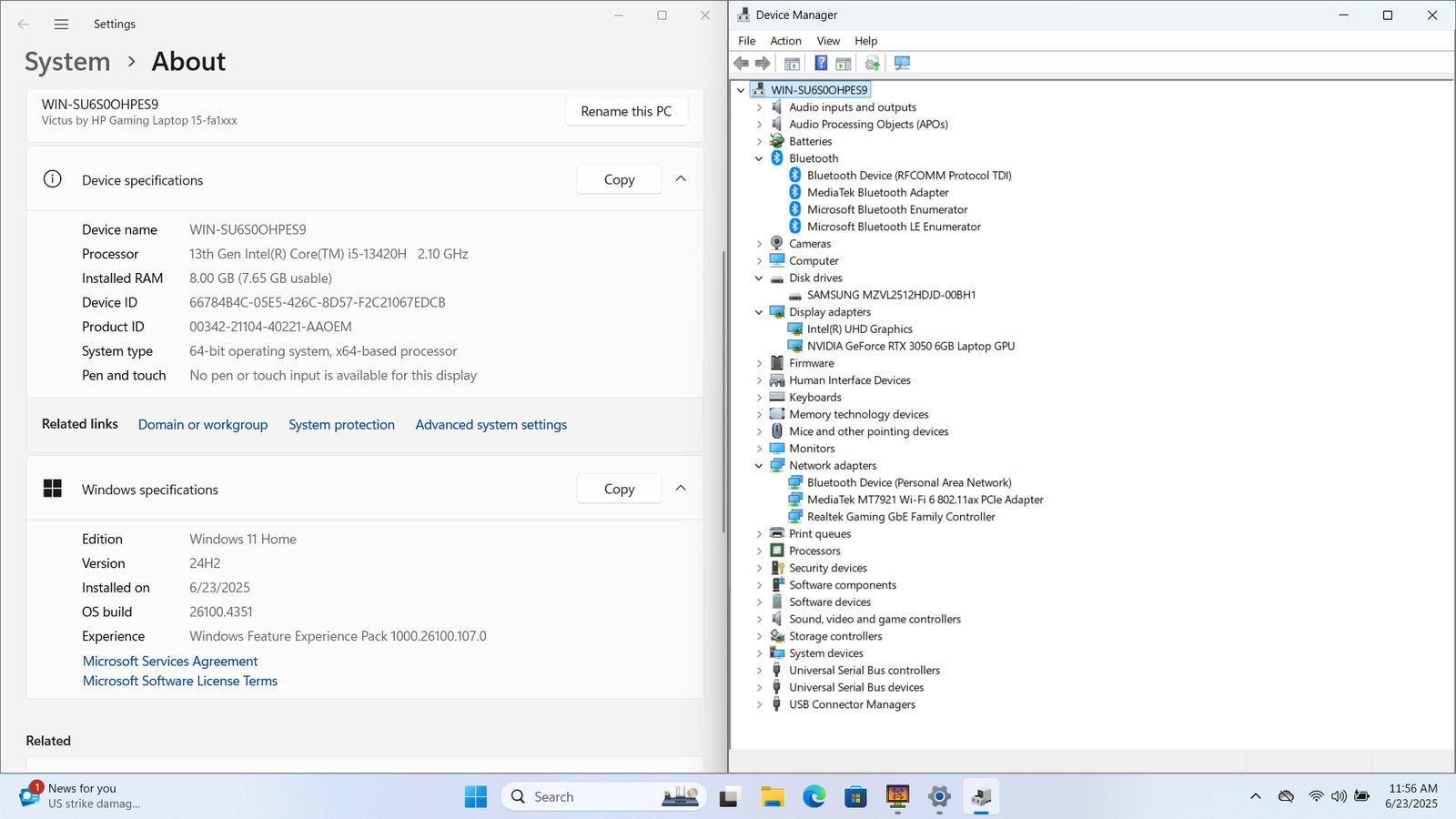Click the Settings back arrow
The width and height of the screenshot is (1456, 819).
click(x=24, y=25)
